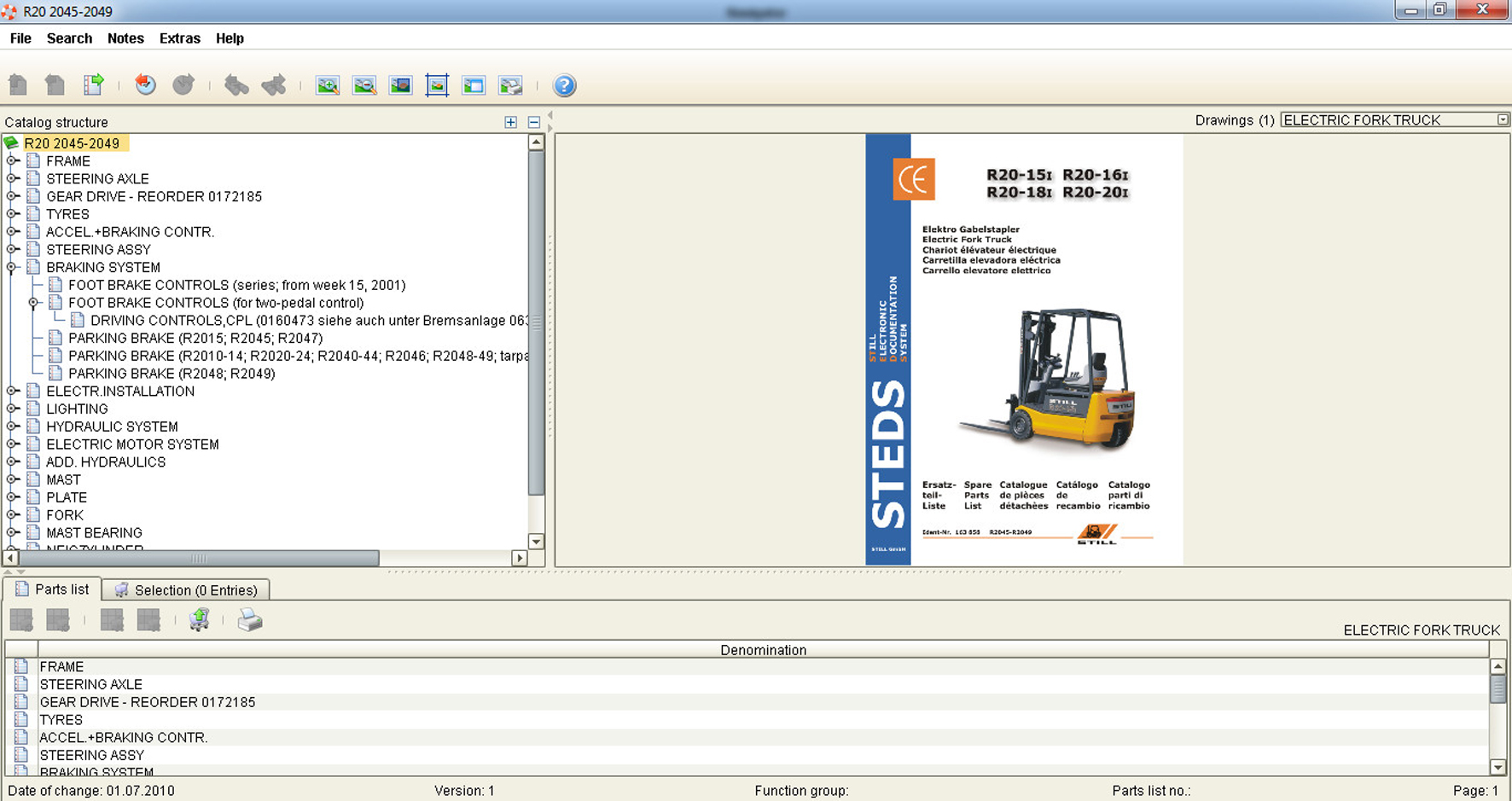Print the parts list with printer icon
This screenshot has height=801, width=1512.
[250, 620]
